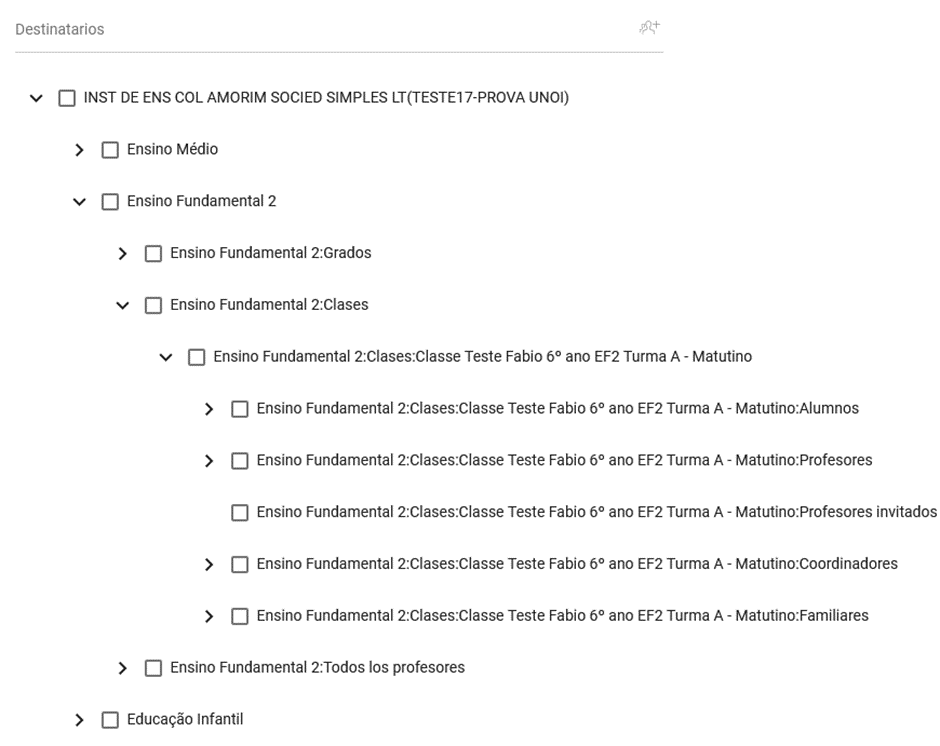Select the Matutino:Familiares checkbox
Screen dimensions: 940x746
point(240,617)
